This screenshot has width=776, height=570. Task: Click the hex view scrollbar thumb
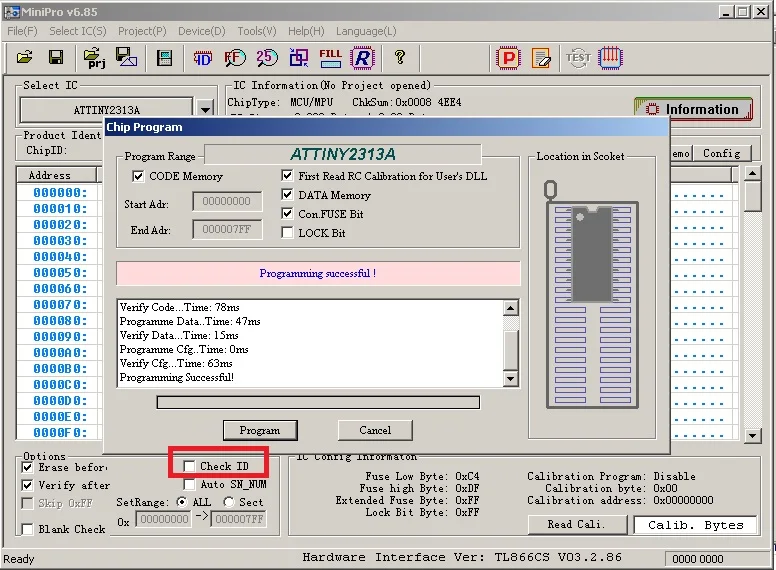[x=752, y=196]
